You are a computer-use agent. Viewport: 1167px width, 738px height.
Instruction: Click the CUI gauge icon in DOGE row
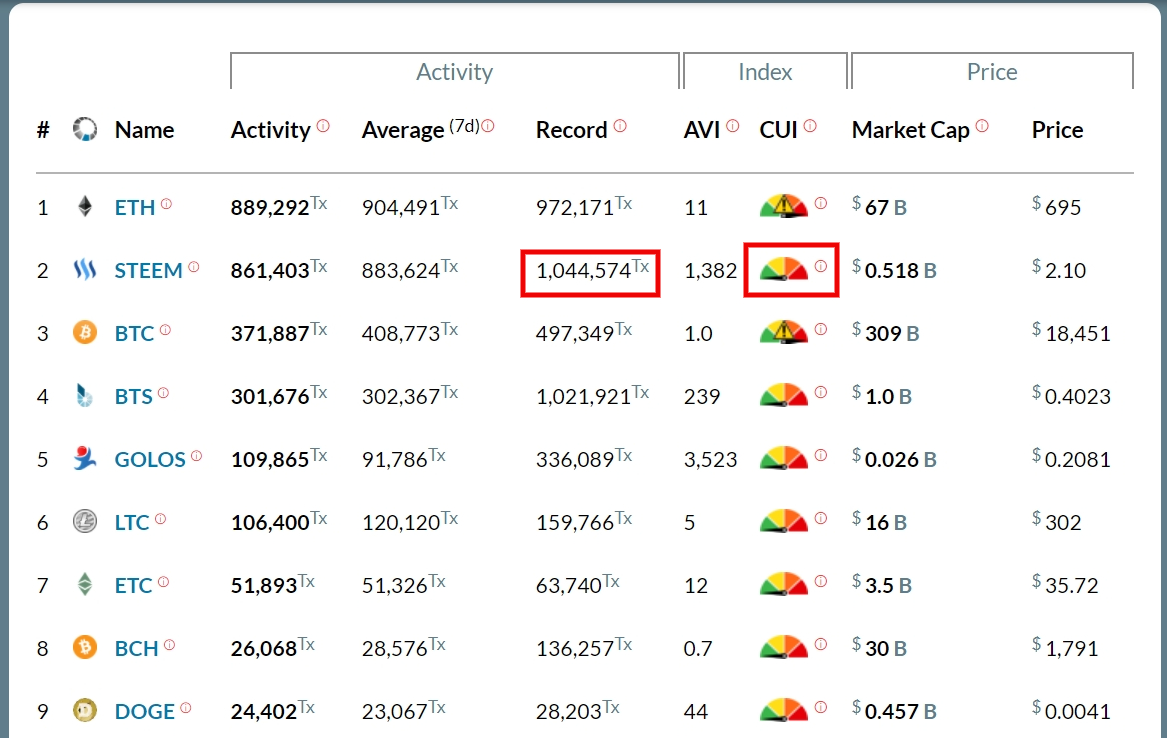pos(784,710)
